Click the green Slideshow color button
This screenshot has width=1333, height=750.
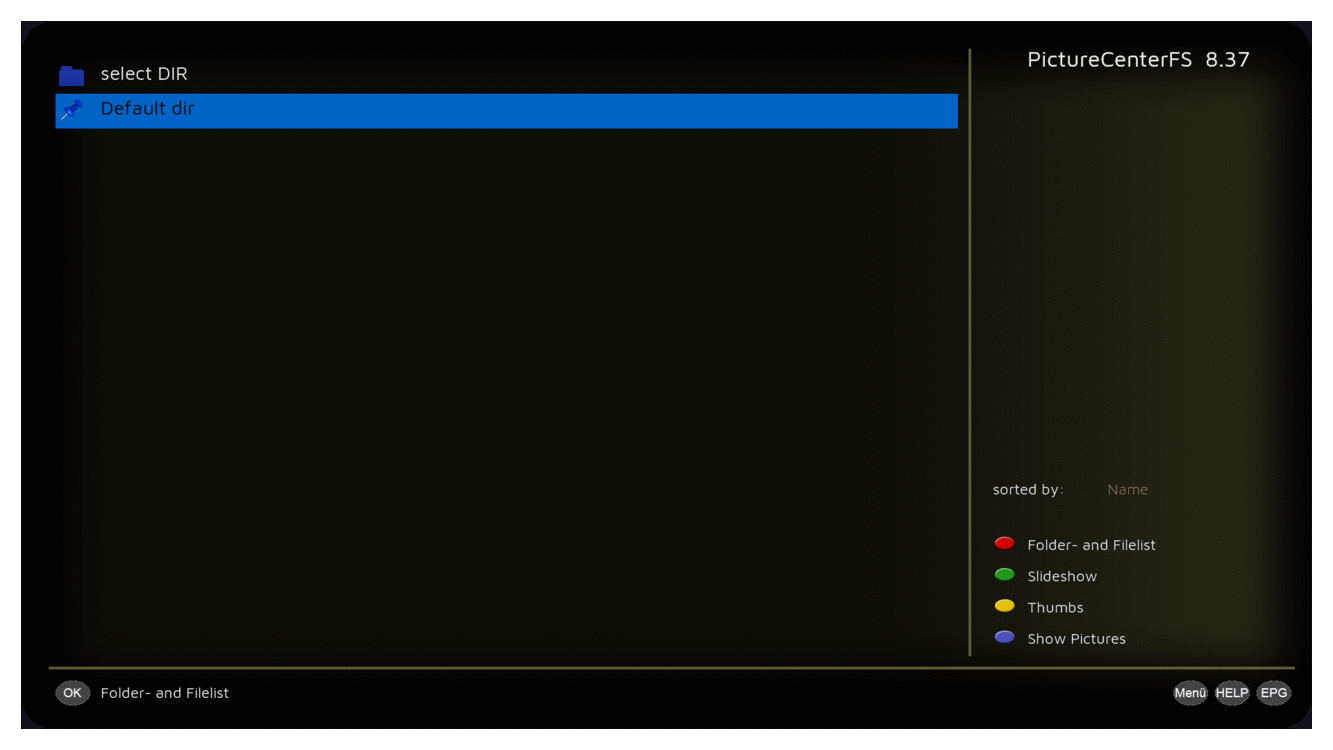pos(1004,575)
